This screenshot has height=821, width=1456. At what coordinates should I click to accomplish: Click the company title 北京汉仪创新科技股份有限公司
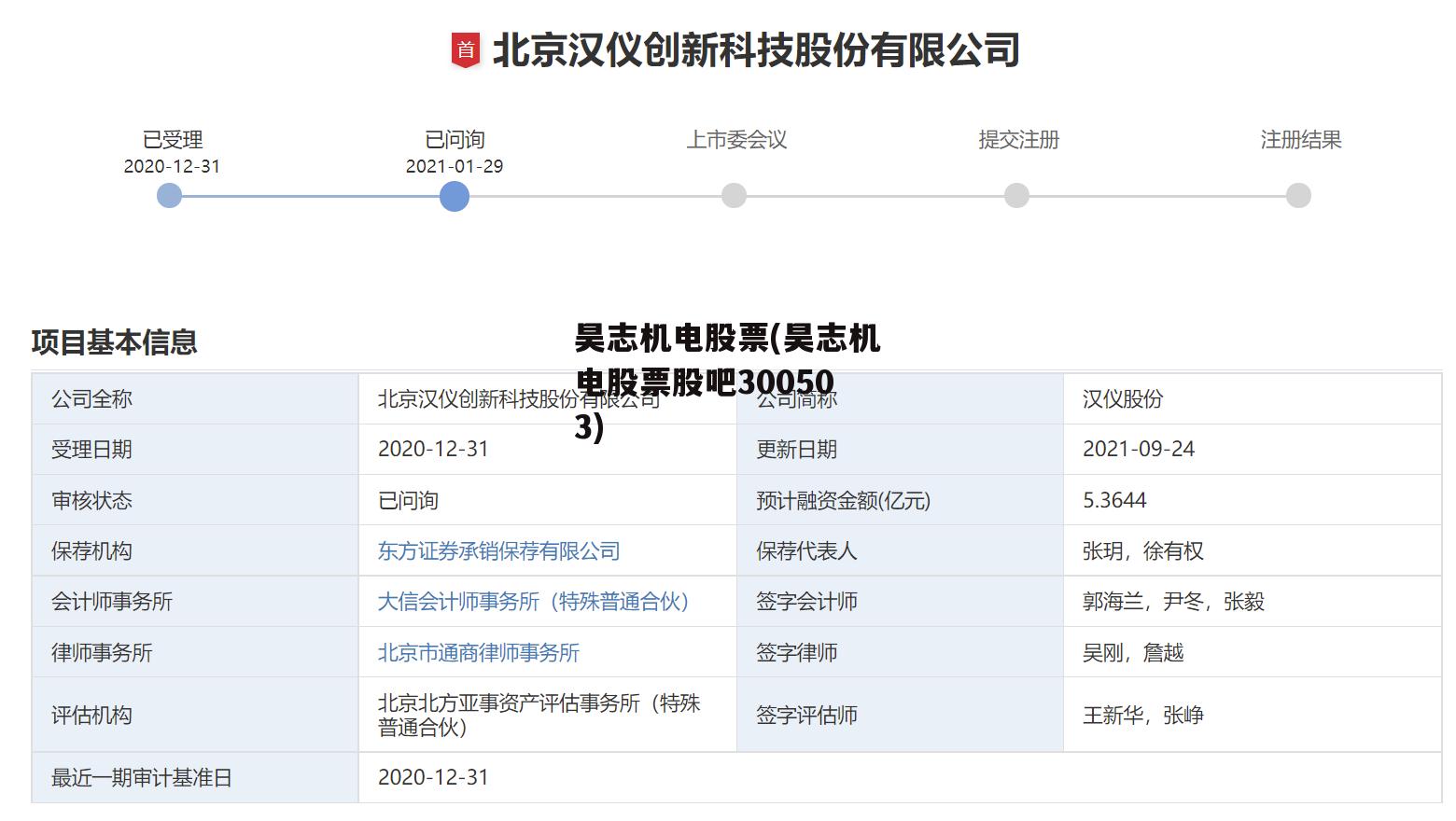[756, 50]
